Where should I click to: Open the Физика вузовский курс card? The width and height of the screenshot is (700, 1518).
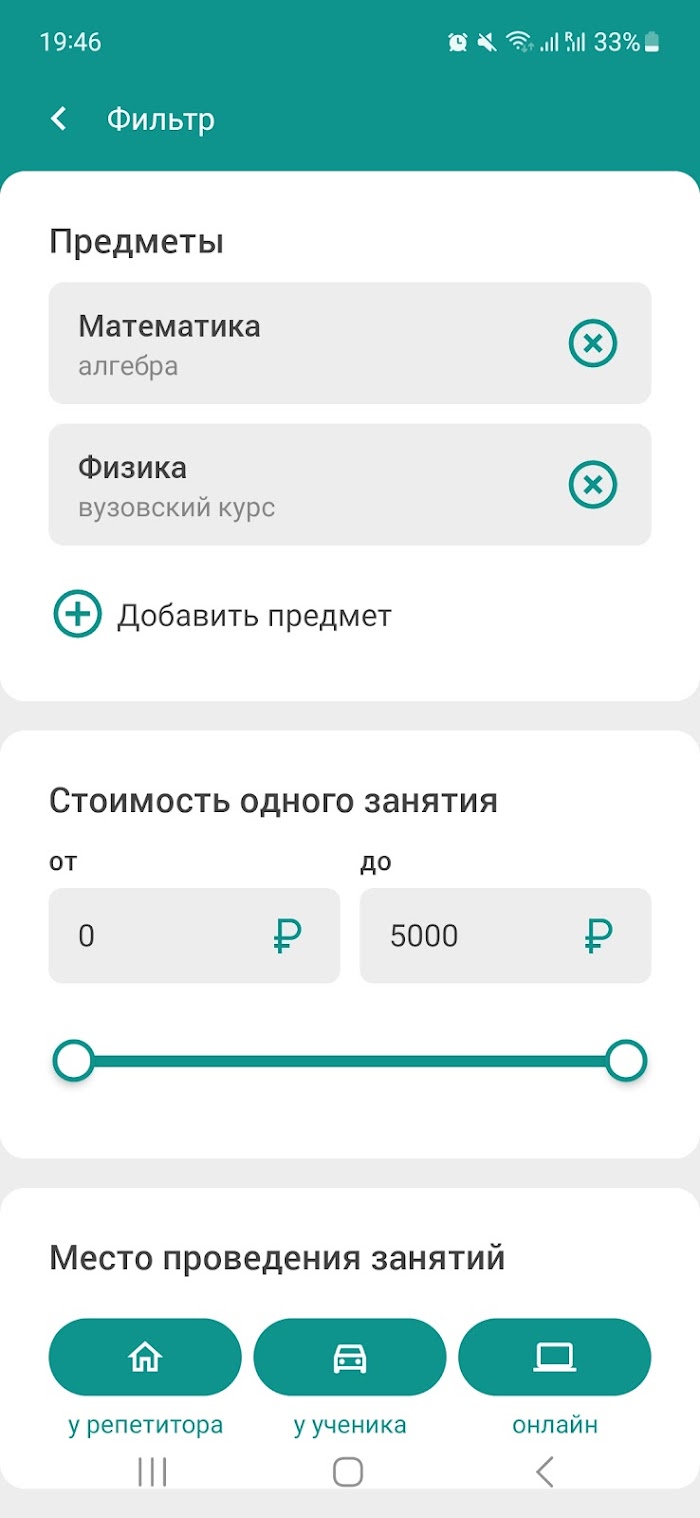tap(350, 485)
